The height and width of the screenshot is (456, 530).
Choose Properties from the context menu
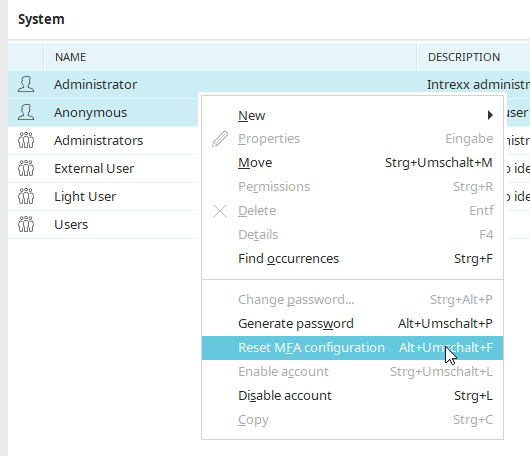(352, 139)
